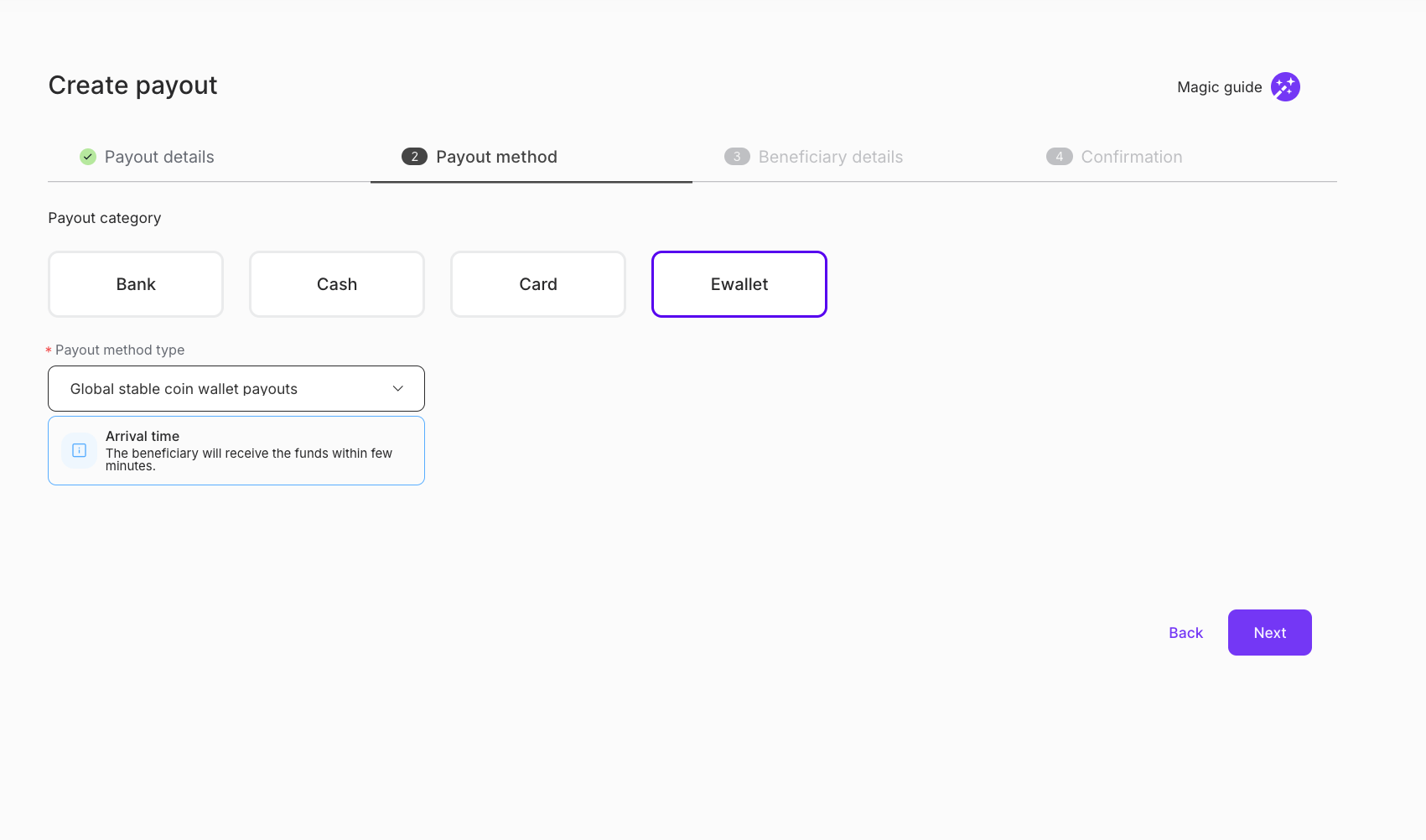Click the step 2 number badge

[413, 156]
